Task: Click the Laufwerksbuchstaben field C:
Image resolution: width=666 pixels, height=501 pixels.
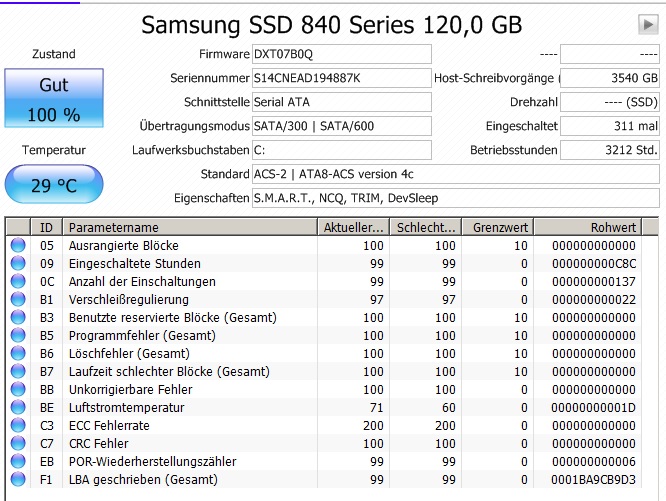Action: (342, 150)
